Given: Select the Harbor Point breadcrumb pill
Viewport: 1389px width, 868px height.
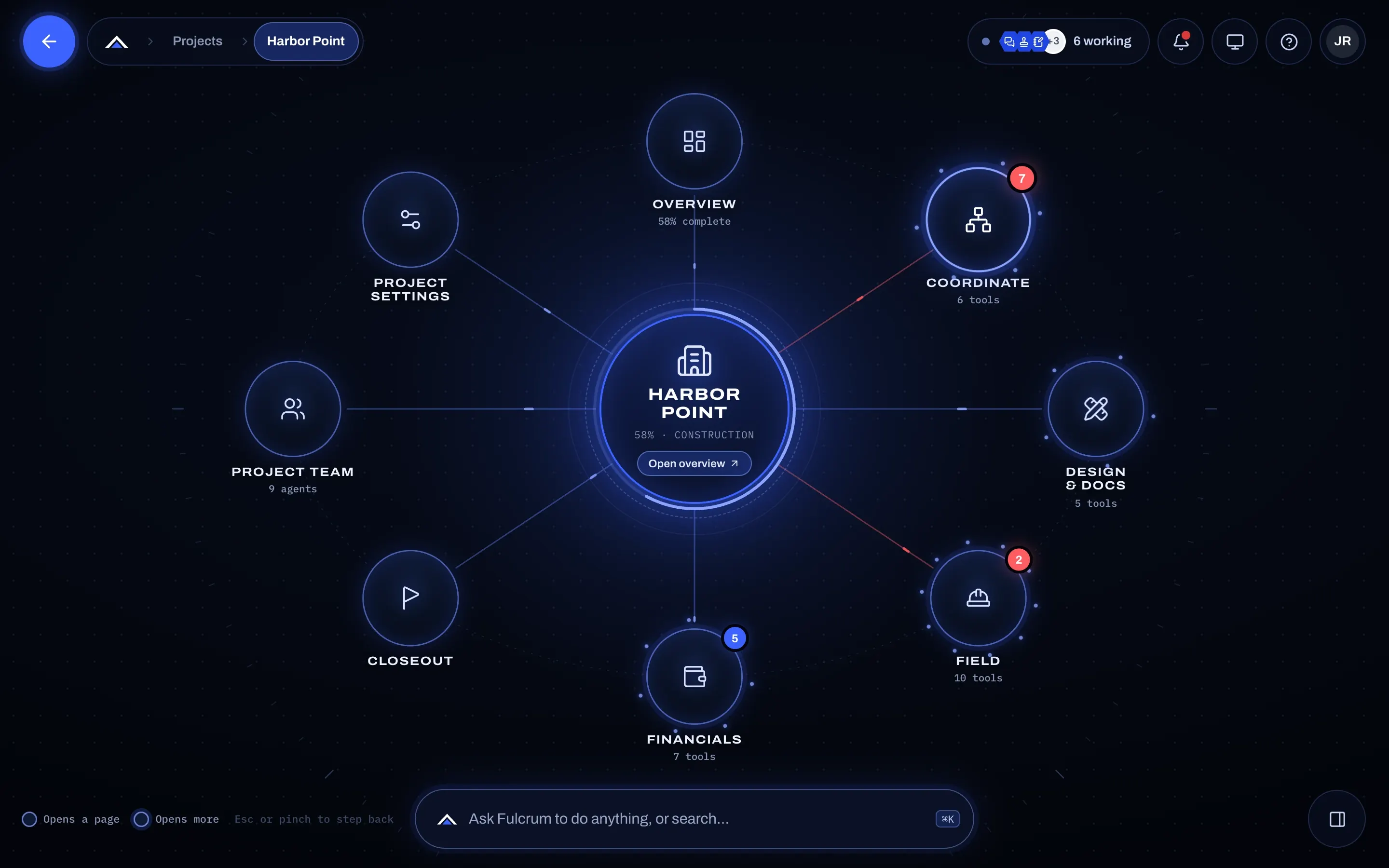Looking at the screenshot, I should pos(306,41).
